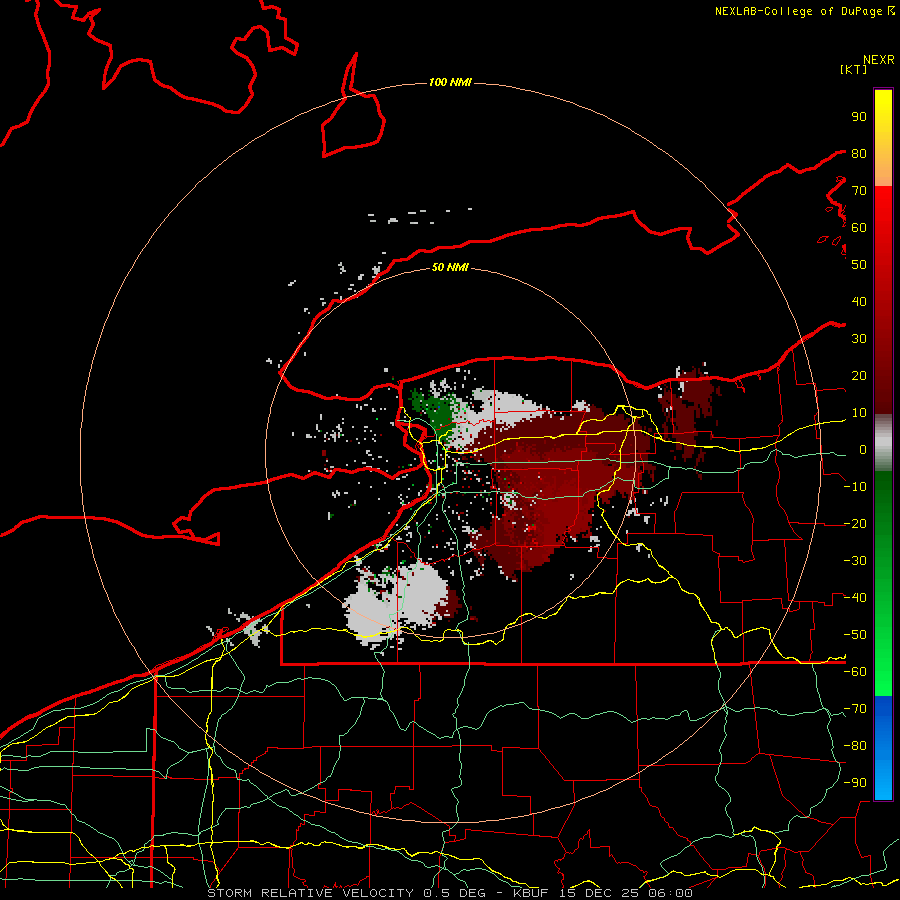Click the [KT] units label
Screen dimensions: 900x900
pyautogui.click(x=854, y=70)
